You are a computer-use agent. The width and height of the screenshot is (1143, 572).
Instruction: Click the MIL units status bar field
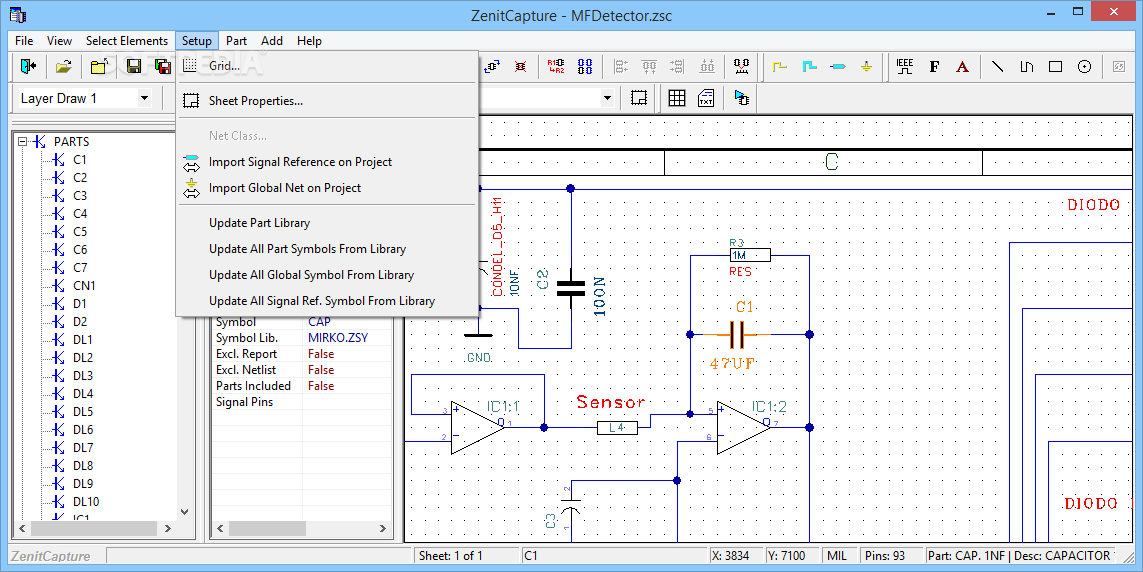click(837, 556)
